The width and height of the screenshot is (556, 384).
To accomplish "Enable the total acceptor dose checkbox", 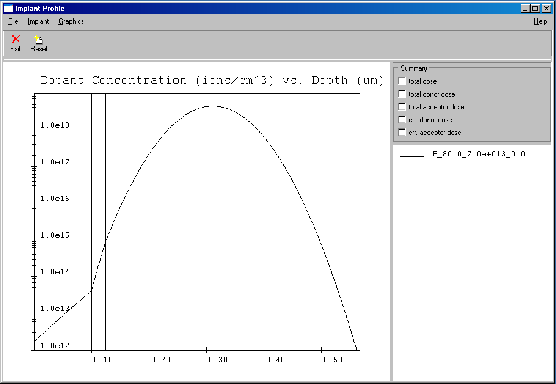I will point(402,107).
